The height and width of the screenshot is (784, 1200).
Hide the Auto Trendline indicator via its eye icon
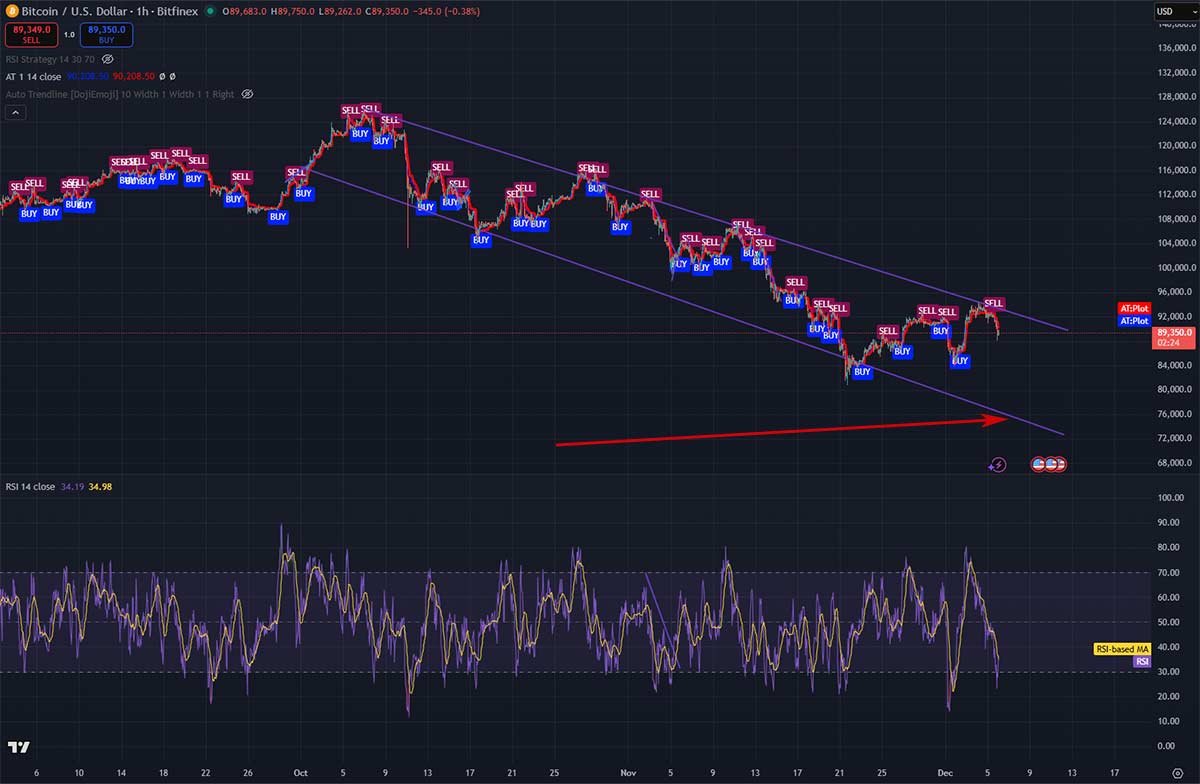247,94
